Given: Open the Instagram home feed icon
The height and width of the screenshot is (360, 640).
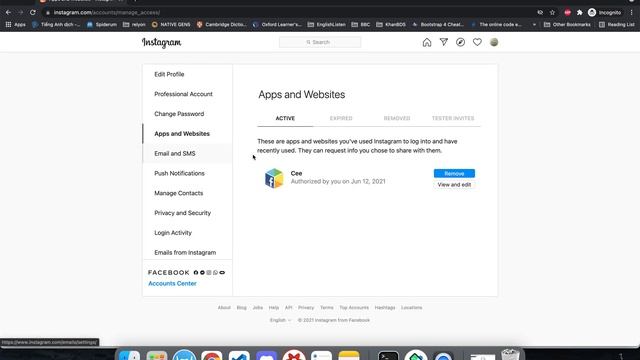Looking at the screenshot, I should click(x=427, y=42).
